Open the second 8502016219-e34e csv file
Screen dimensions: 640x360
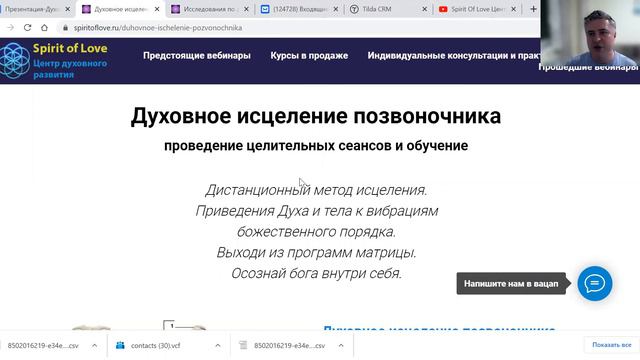(x=289, y=345)
